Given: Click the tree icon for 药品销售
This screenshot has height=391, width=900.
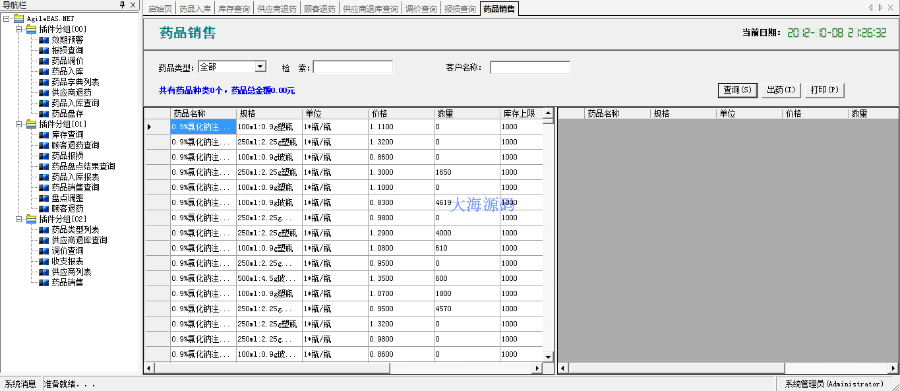Looking at the screenshot, I should (x=44, y=282).
